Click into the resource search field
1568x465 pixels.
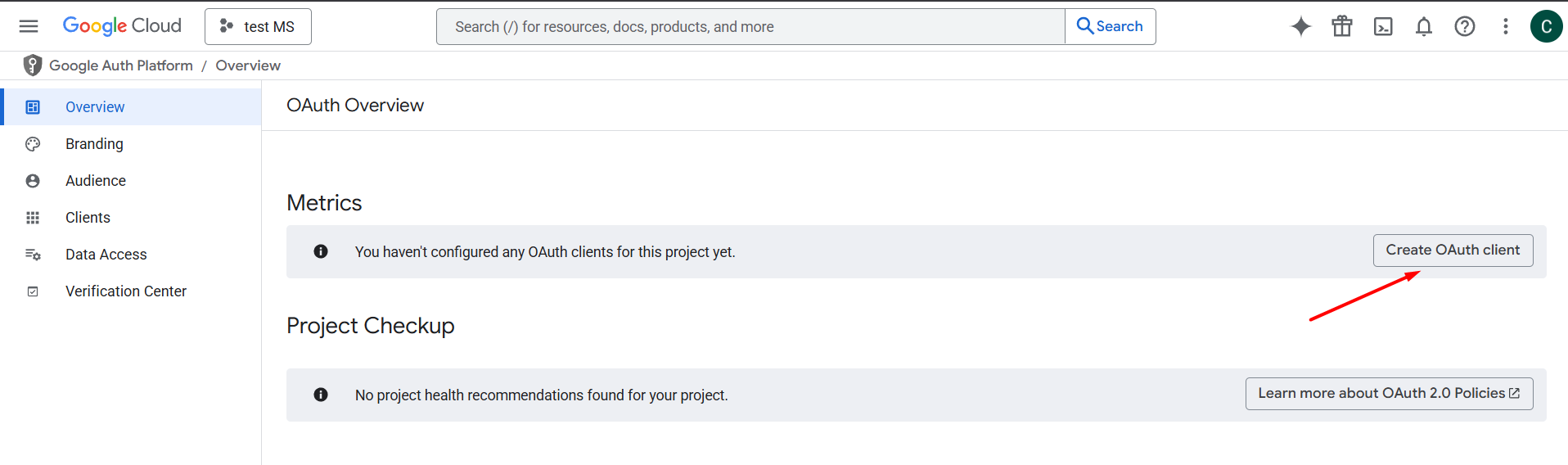click(x=750, y=26)
